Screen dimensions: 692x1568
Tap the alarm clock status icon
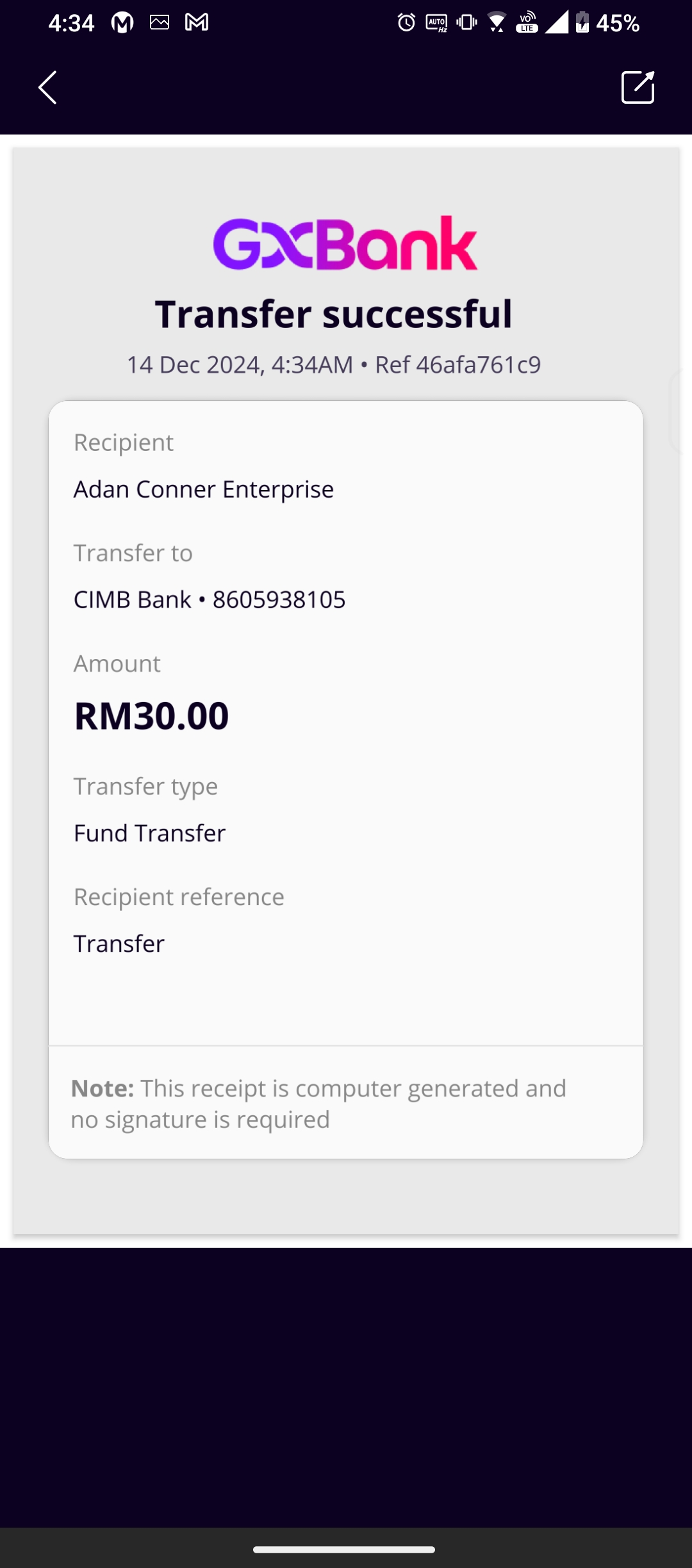pyautogui.click(x=406, y=23)
